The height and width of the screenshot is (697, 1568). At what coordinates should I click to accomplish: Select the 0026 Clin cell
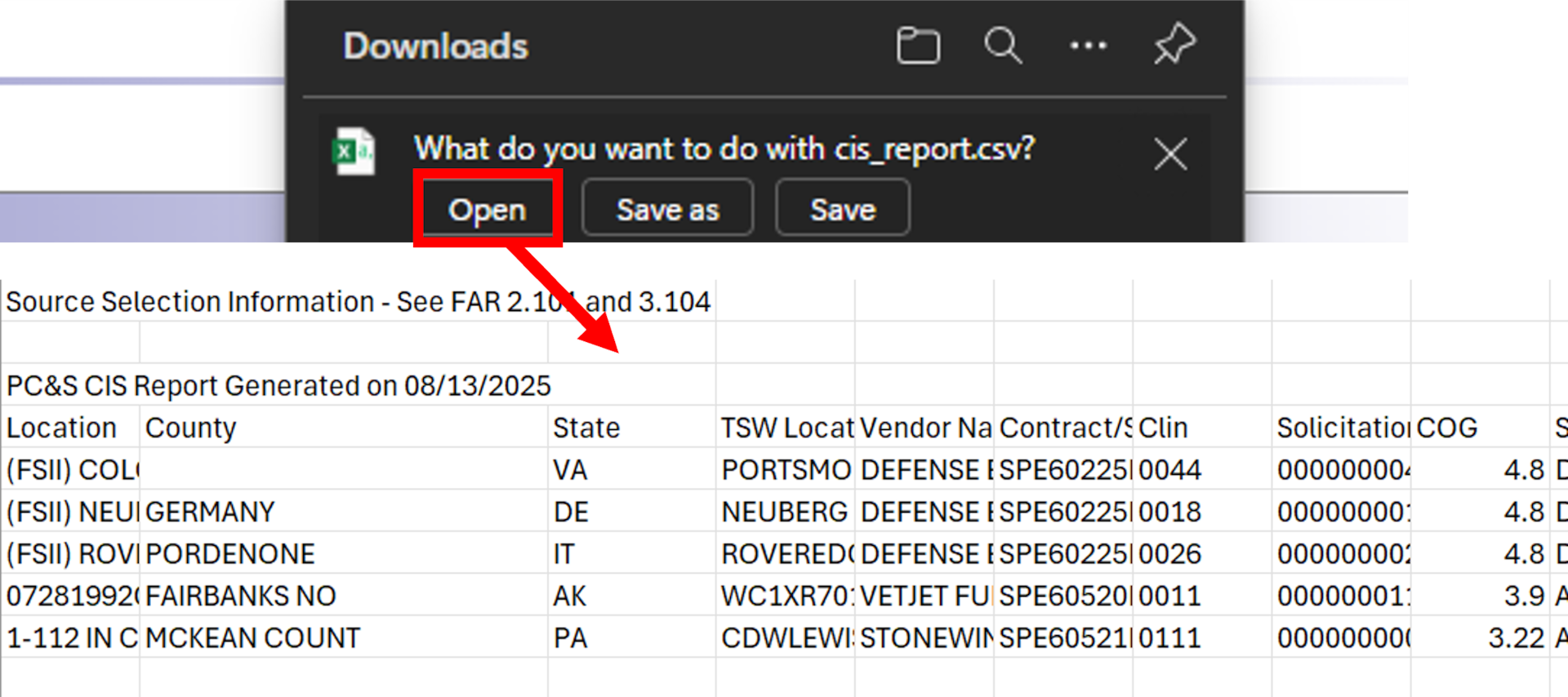(x=1202, y=553)
